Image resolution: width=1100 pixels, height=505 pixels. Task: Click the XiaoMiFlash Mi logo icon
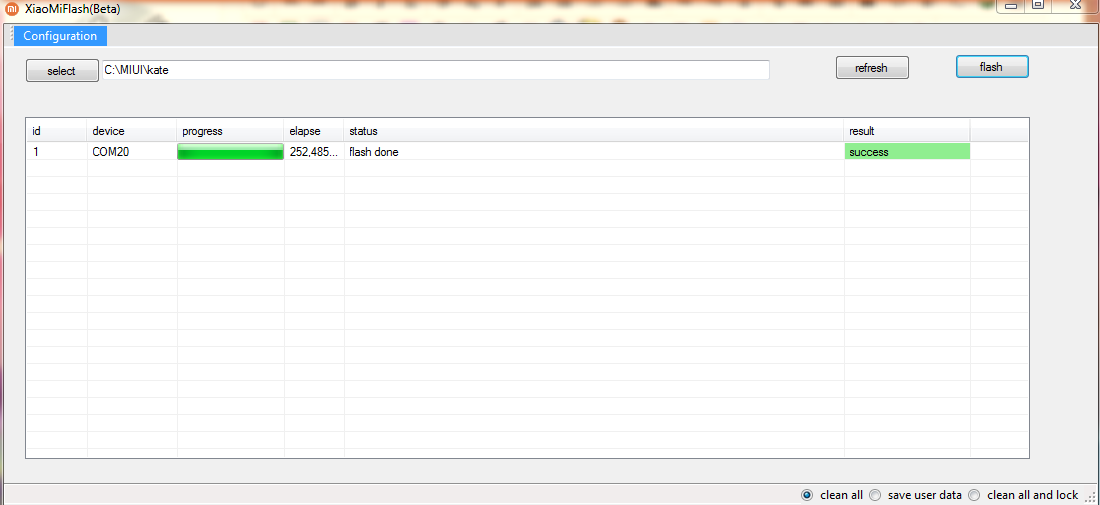pyautogui.click(x=12, y=8)
